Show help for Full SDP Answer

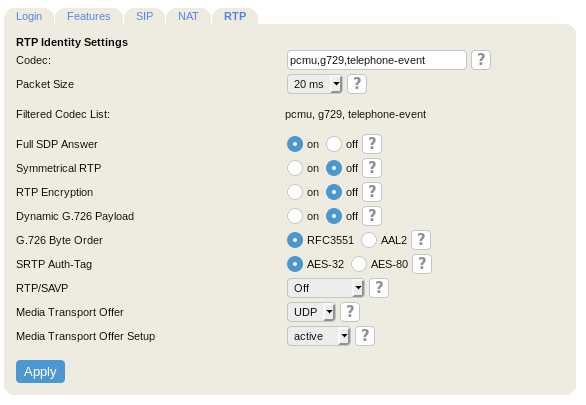pyautogui.click(x=372, y=144)
